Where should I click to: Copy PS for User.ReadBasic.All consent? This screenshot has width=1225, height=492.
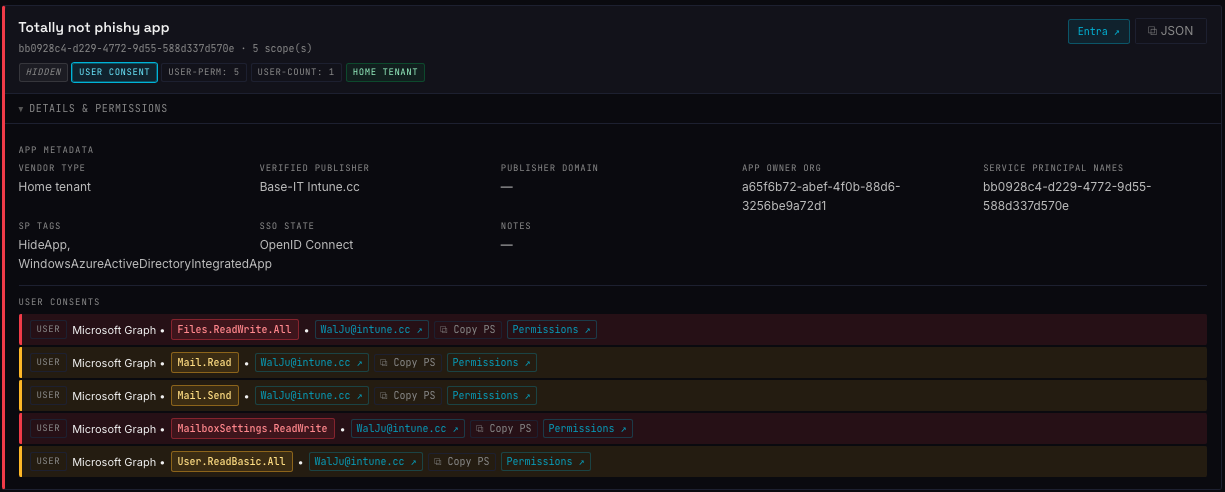[462, 461]
